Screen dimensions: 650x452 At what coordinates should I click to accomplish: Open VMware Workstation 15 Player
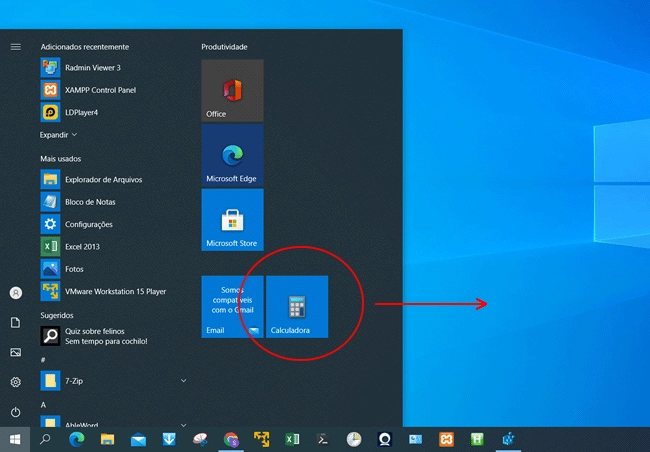[116, 291]
